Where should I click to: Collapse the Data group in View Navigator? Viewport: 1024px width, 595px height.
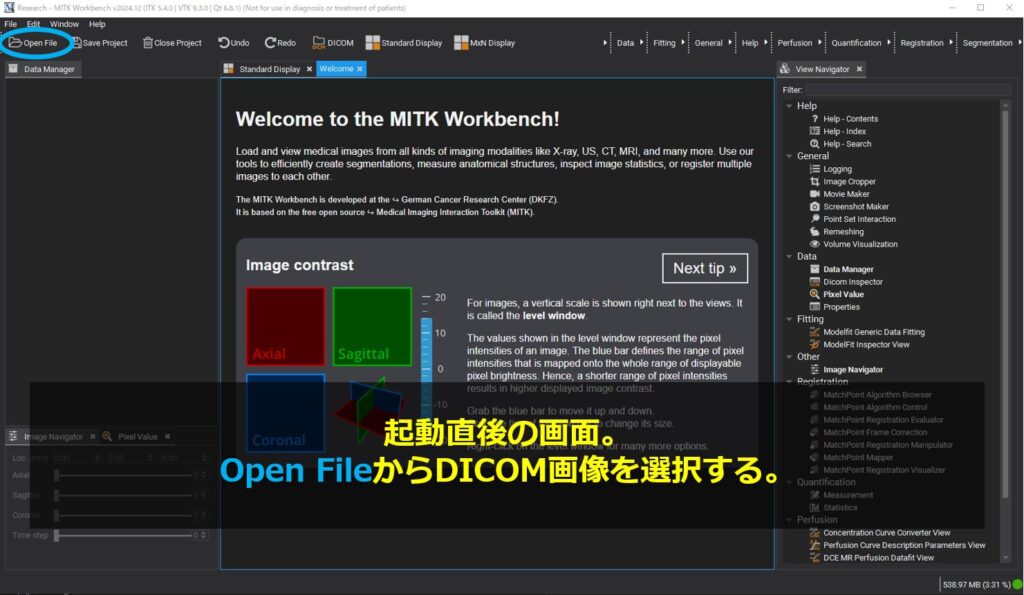pyautogui.click(x=789, y=257)
